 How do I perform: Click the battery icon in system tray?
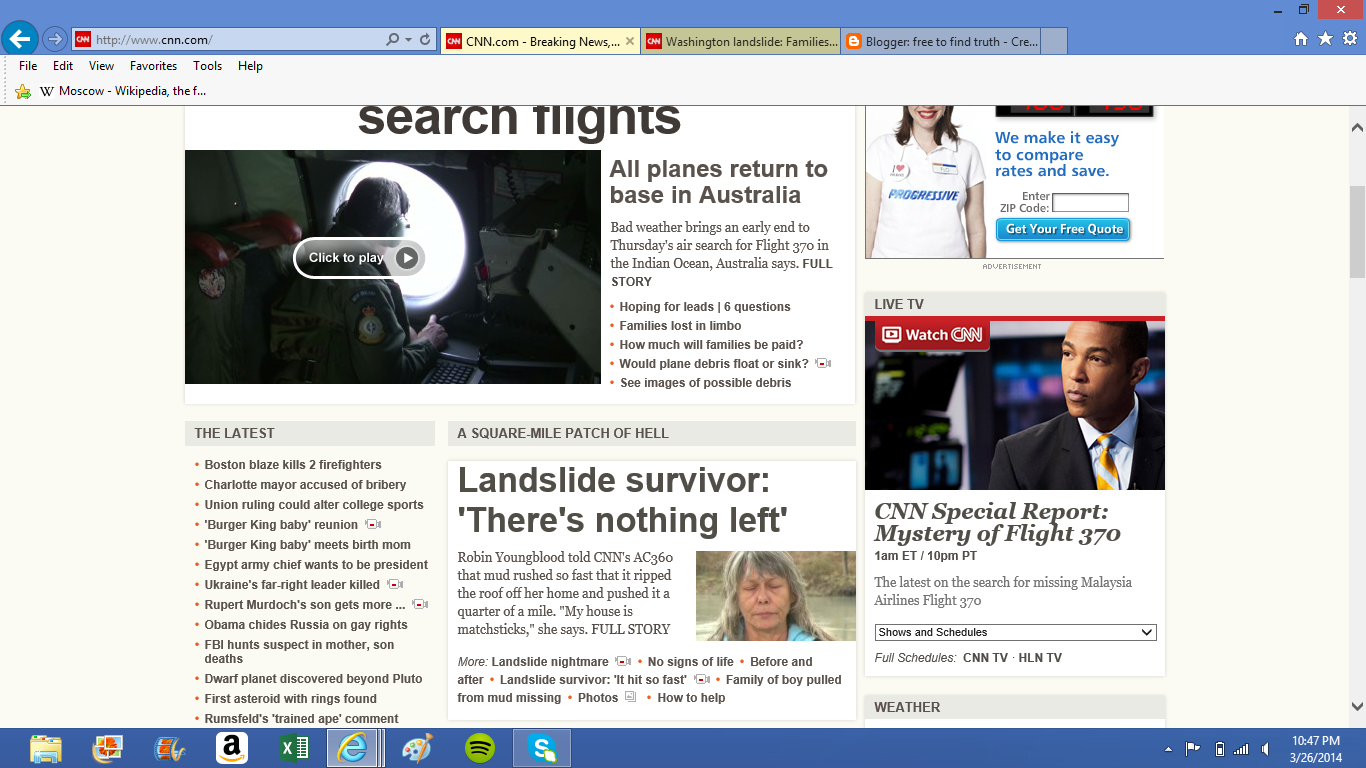[x=1219, y=749]
